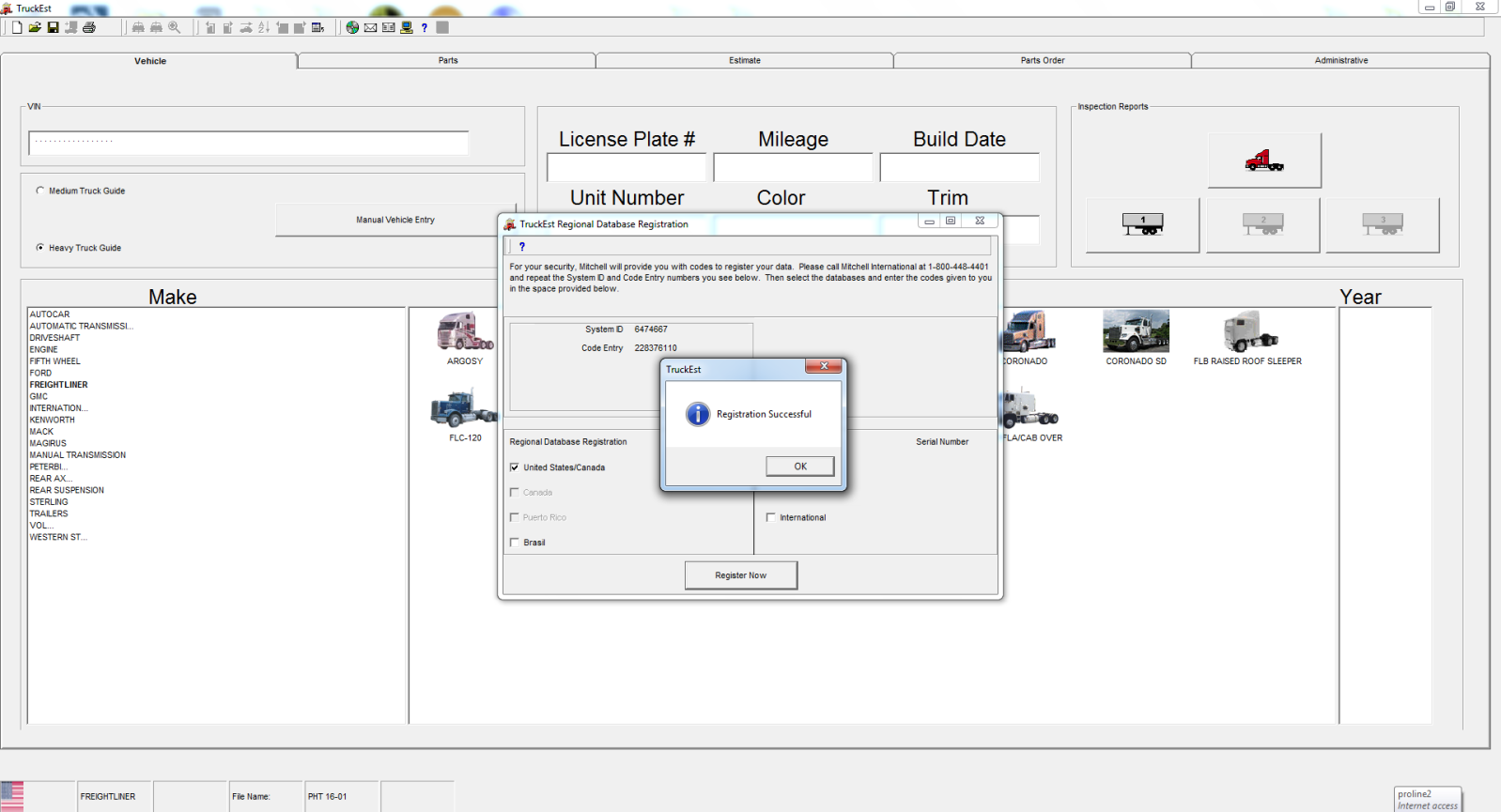1501x812 pixels.
Task: Switch to the Estimate tab
Action: pos(745,60)
